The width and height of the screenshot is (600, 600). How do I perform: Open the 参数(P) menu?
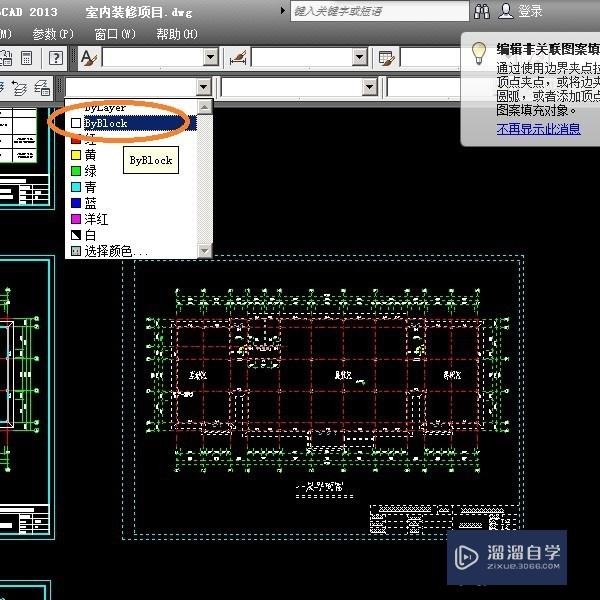[x=53, y=34]
